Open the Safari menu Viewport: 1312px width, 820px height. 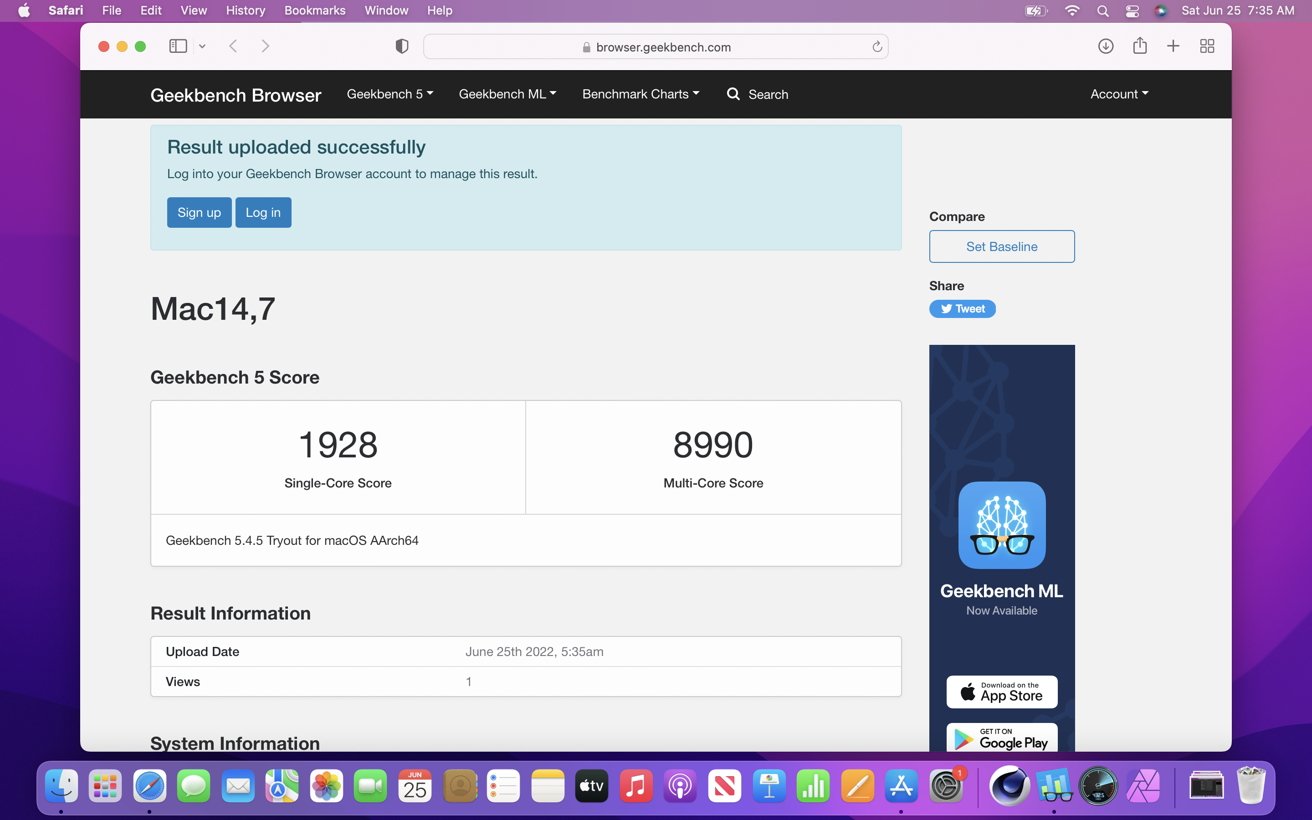click(66, 10)
